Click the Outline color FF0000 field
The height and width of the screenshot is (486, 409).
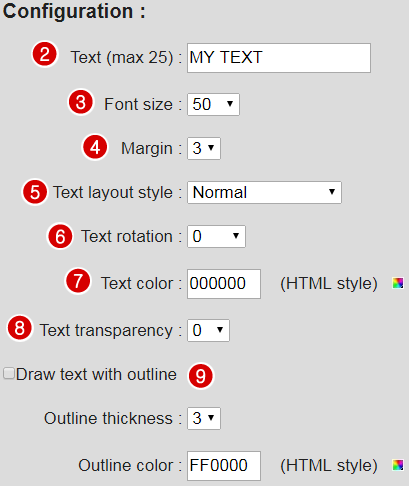224,466
